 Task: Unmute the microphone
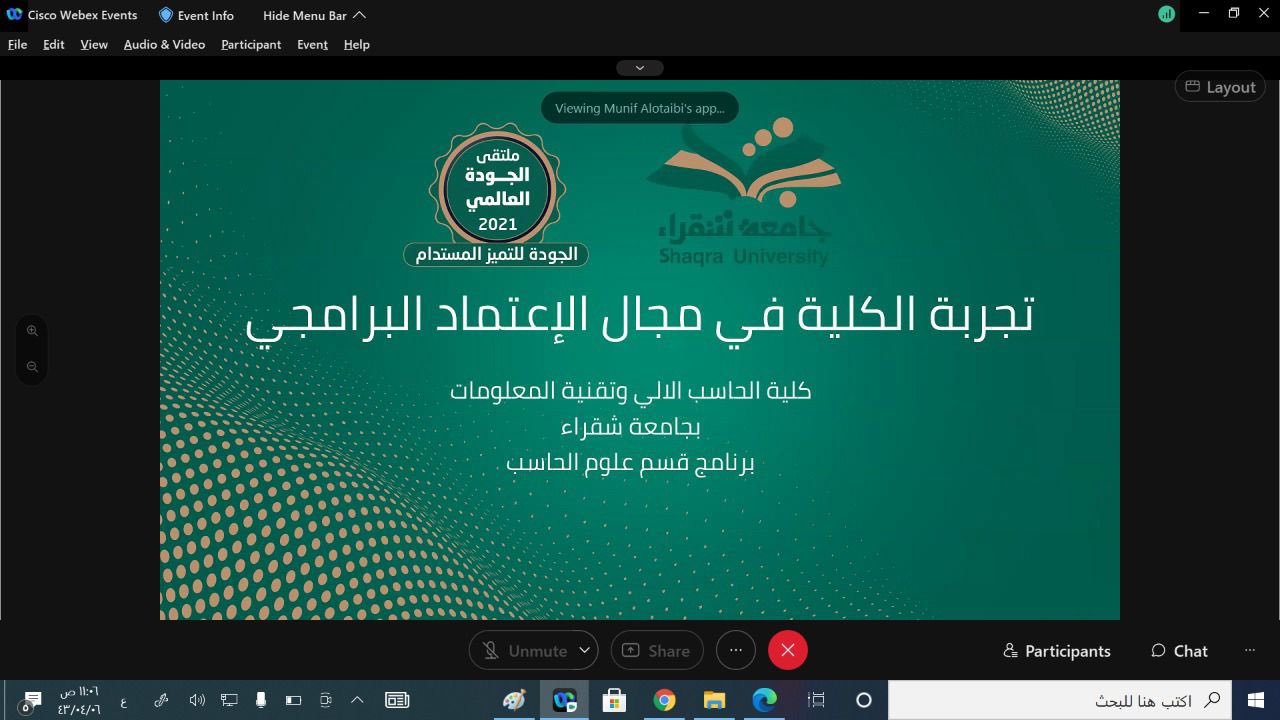point(525,651)
